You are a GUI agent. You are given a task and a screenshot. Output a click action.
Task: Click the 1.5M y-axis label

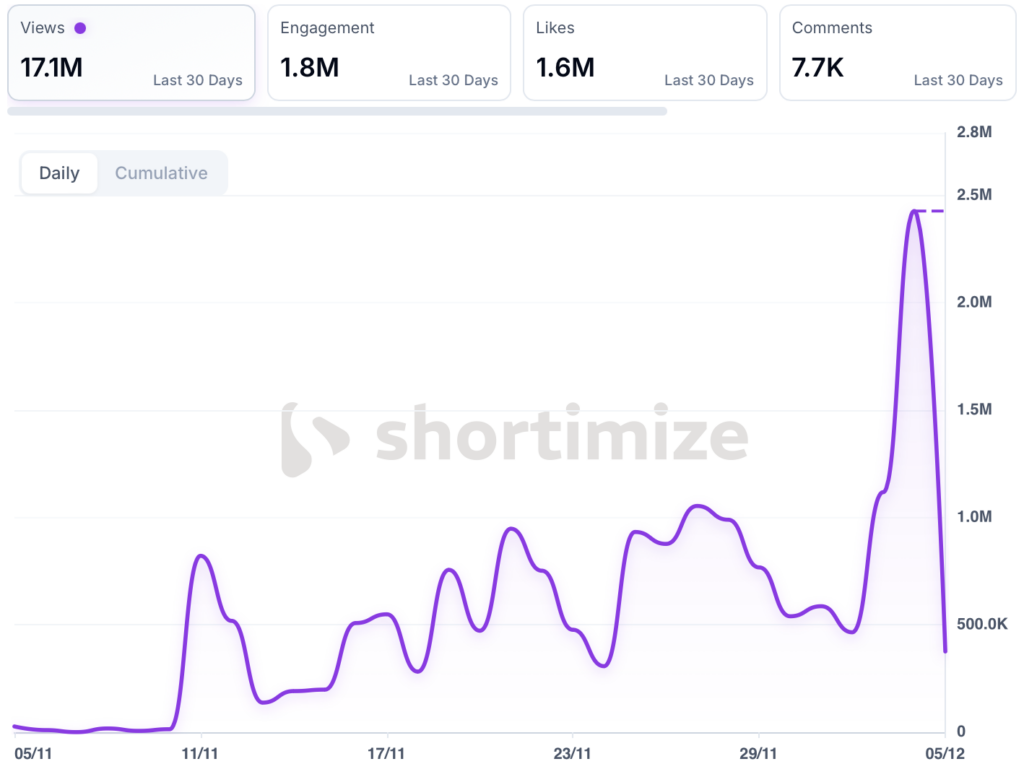click(x=971, y=409)
